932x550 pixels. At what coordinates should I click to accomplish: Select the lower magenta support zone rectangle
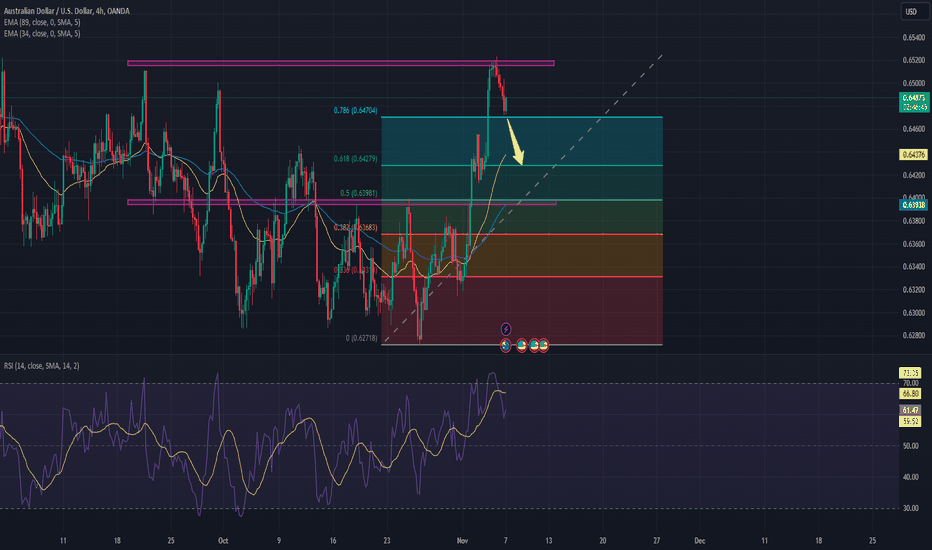(342, 202)
